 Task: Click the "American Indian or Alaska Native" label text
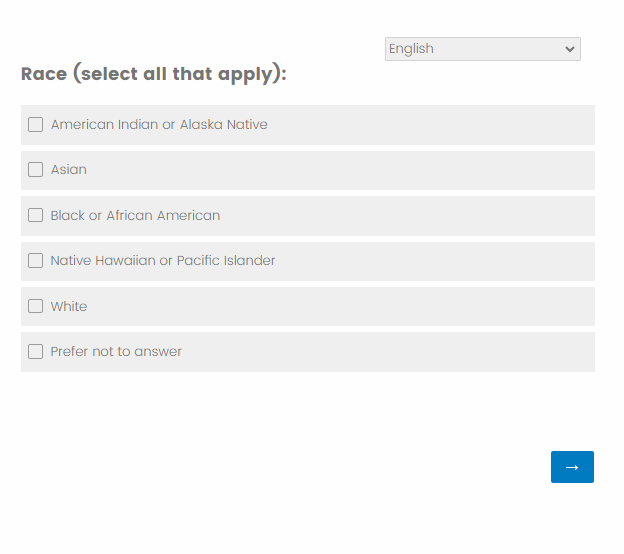tap(159, 125)
